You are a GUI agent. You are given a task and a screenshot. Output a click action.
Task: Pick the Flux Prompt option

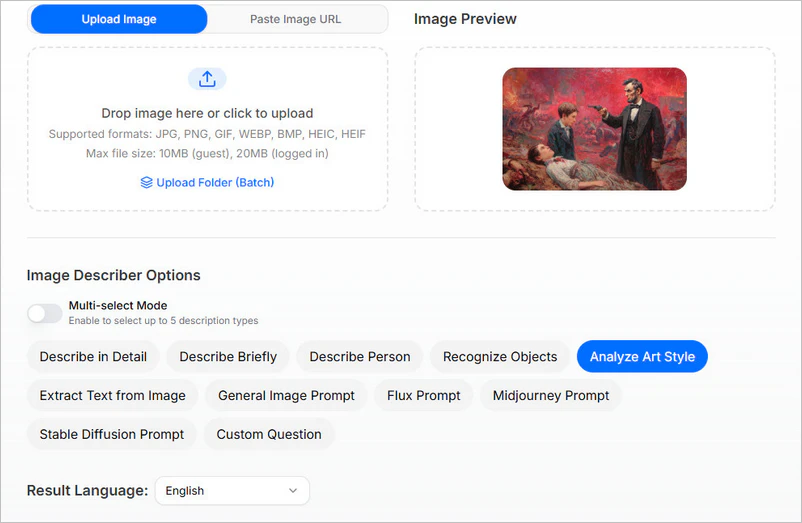click(424, 396)
